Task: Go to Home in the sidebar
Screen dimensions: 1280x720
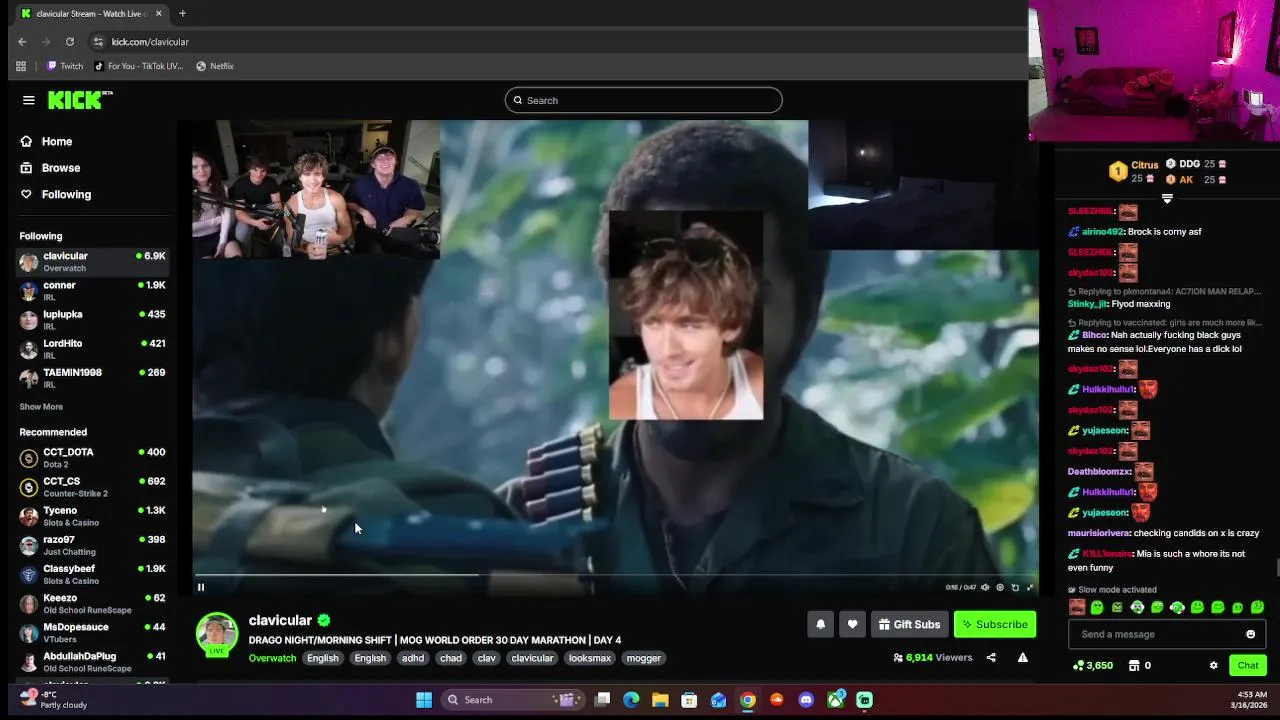Action: point(46,142)
